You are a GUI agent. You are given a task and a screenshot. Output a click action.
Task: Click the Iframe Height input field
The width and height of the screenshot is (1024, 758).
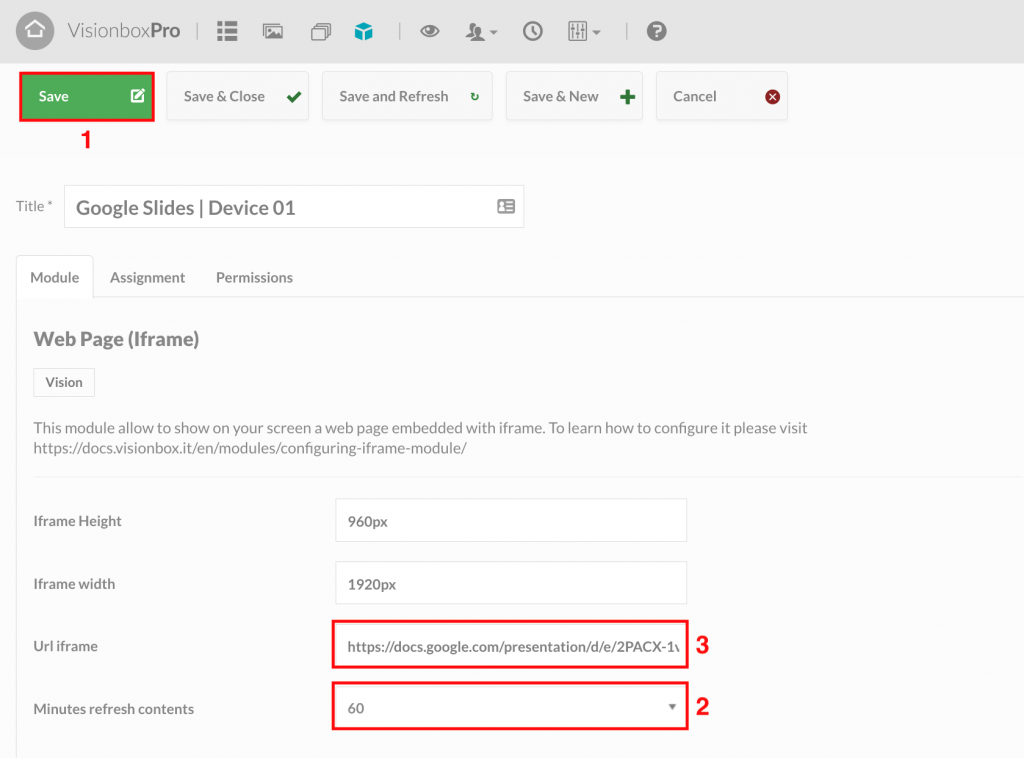[x=511, y=520]
